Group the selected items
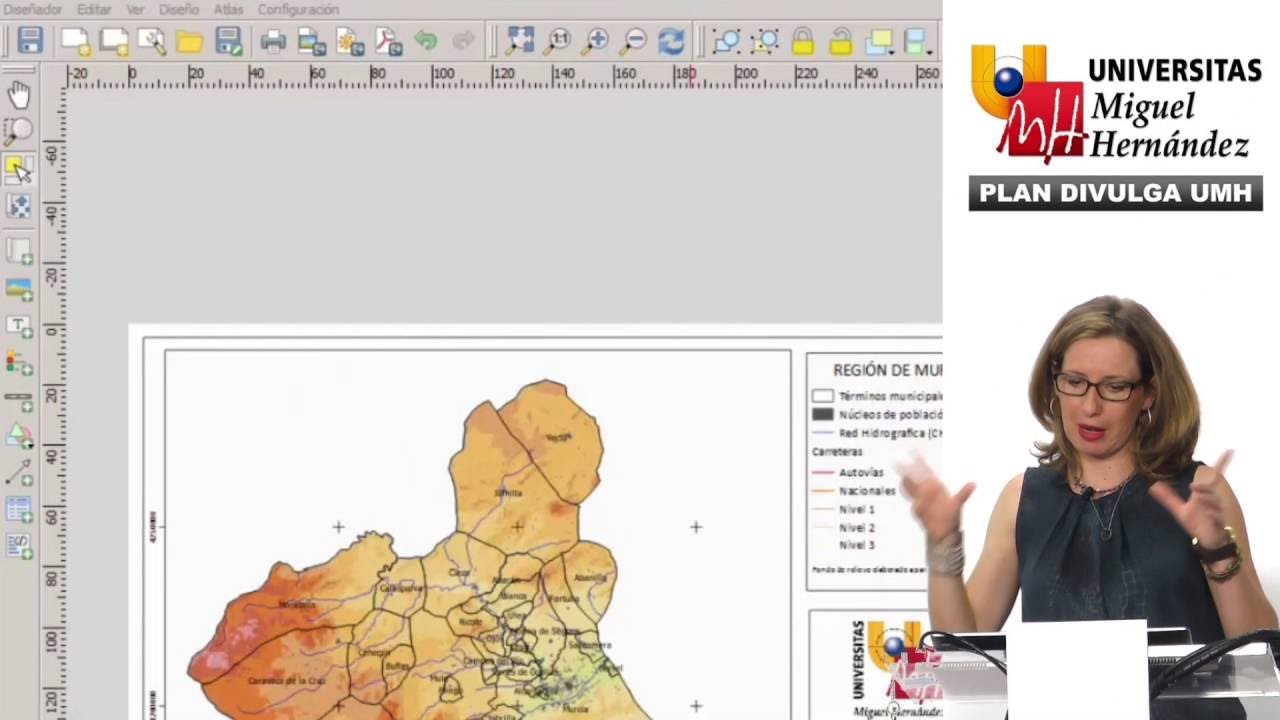The height and width of the screenshot is (720, 1280). 727,41
